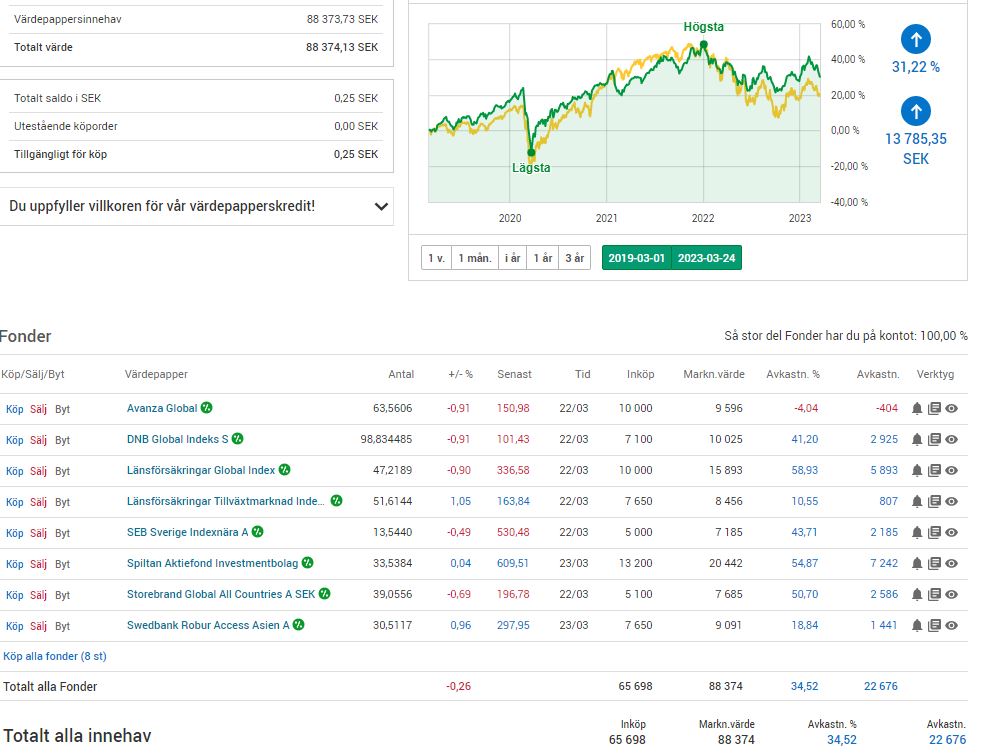982x754 pixels.
Task: Click the alert bell for Avanza Global
Action: (x=917, y=408)
